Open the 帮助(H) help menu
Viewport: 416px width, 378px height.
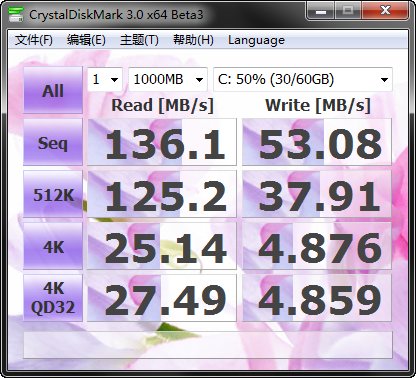(193, 40)
